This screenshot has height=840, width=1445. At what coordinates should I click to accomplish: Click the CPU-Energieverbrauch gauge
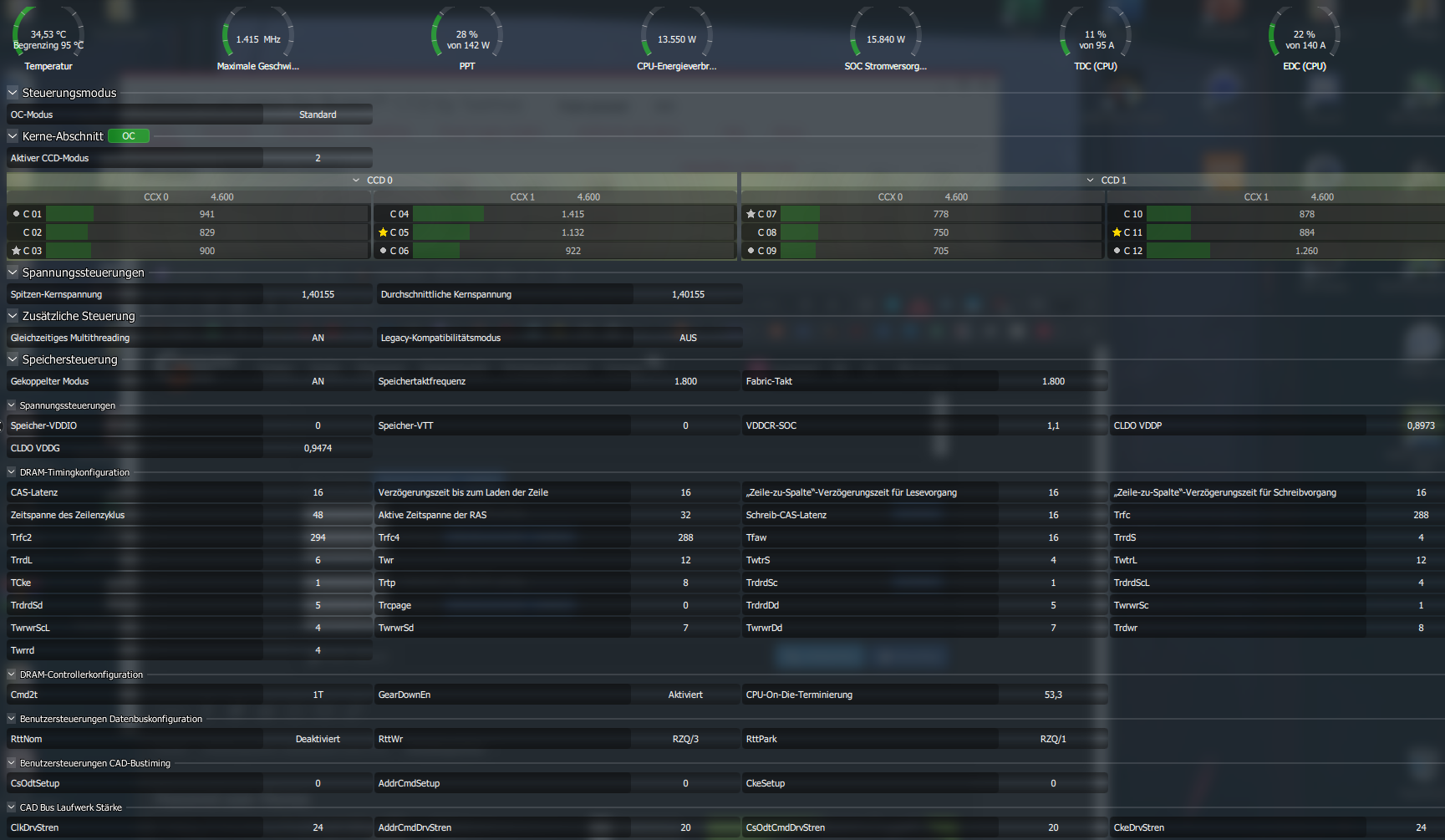click(x=677, y=38)
